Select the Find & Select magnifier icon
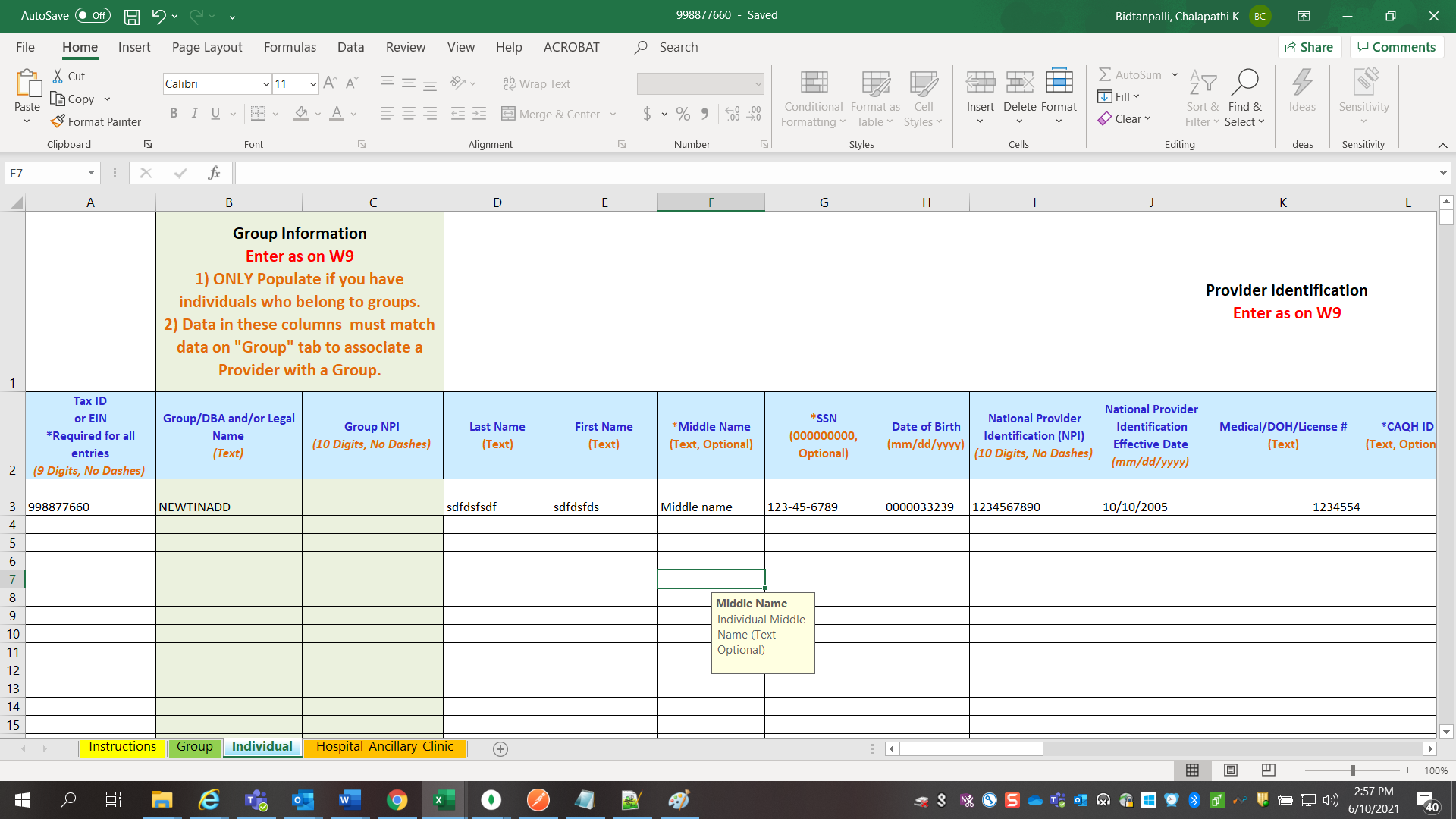Image resolution: width=1456 pixels, height=819 pixels. point(1244,82)
